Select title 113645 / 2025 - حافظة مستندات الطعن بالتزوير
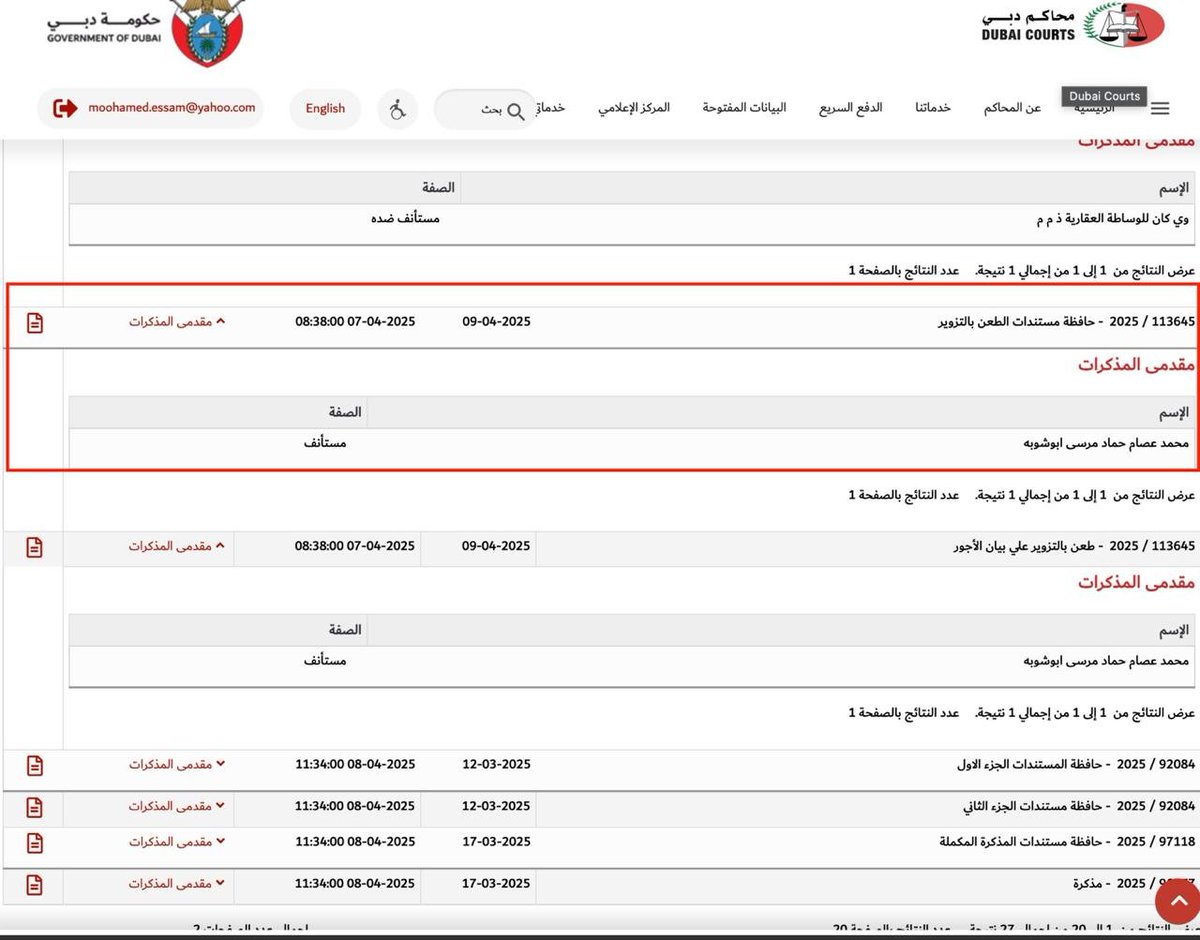The height and width of the screenshot is (940, 1200). click(x=1067, y=322)
